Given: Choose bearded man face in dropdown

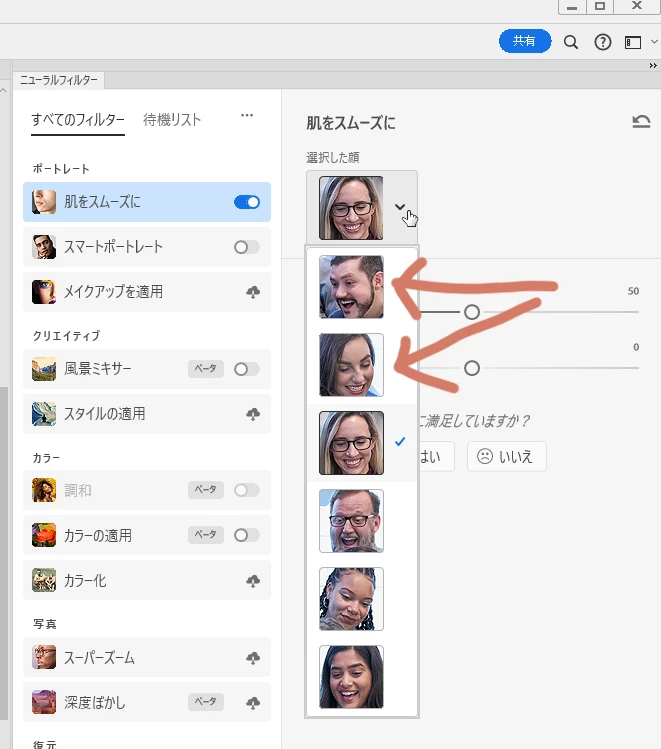Looking at the screenshot, I should click(x=351, y=287).
